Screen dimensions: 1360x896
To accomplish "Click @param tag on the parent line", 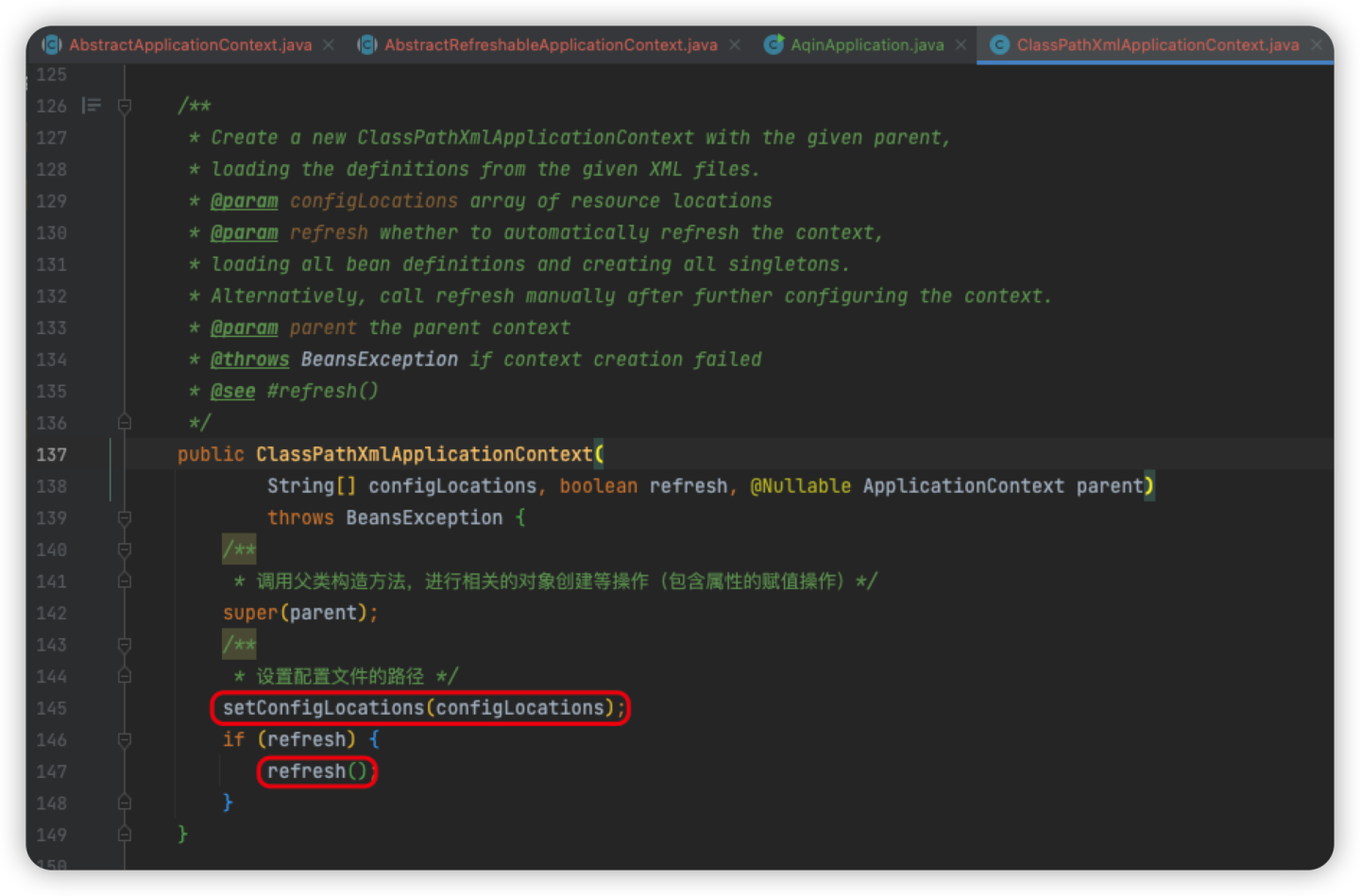I will pyautogui.click(x=245, y=328).
